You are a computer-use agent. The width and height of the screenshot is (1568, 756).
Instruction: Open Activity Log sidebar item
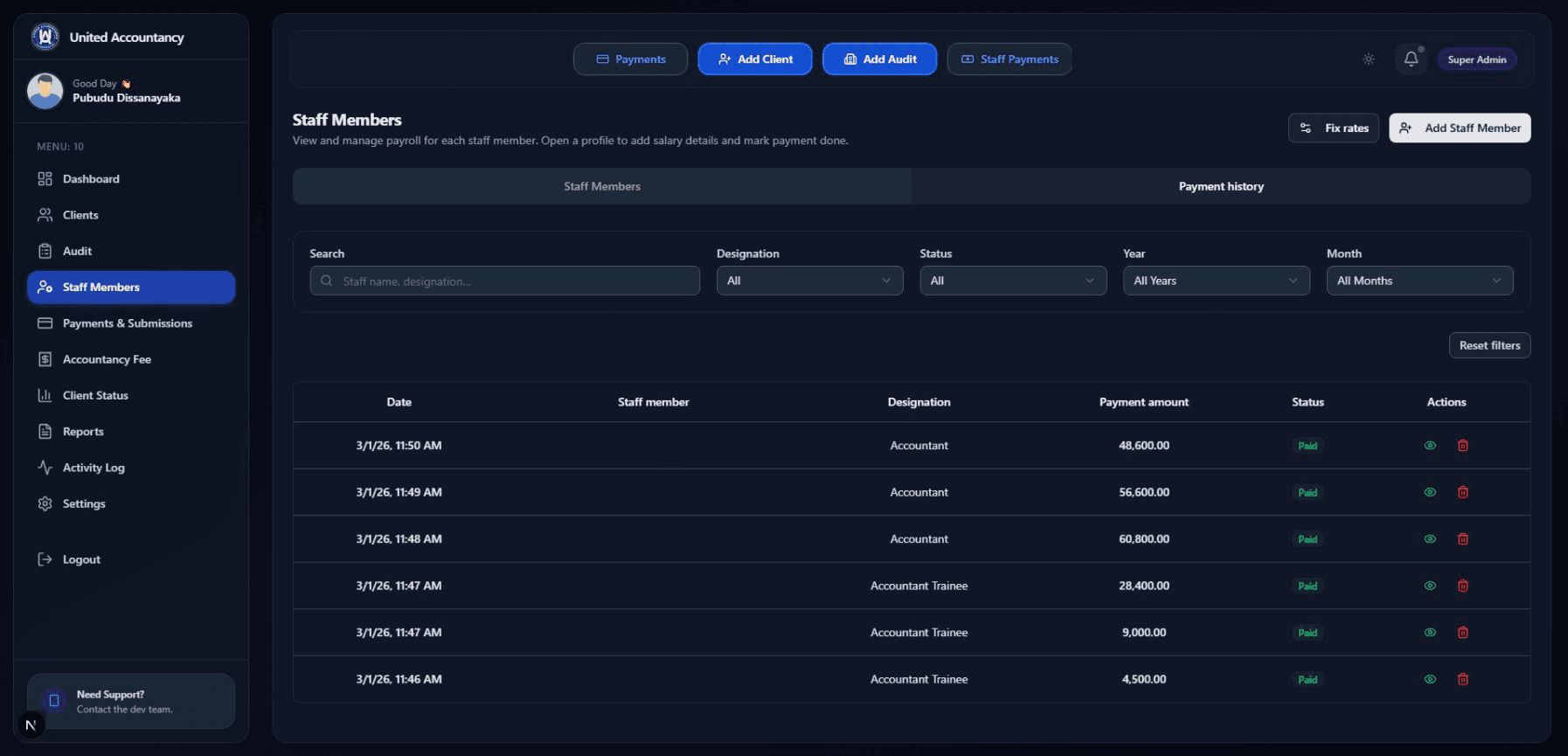[x=131, y=468]
